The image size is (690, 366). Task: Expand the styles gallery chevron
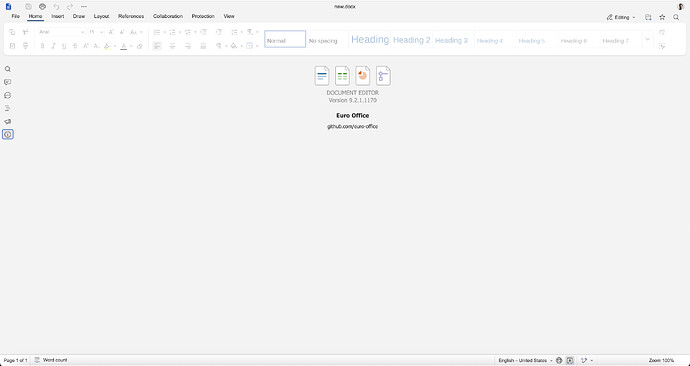pyautogui.click(x=647, y=39)
